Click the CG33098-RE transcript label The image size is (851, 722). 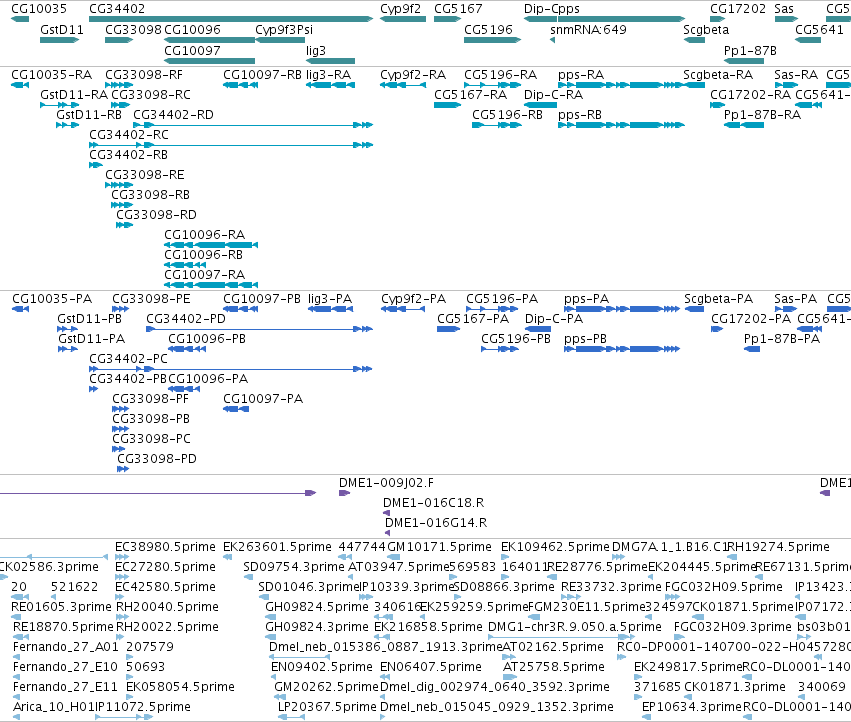click(144, 175)
